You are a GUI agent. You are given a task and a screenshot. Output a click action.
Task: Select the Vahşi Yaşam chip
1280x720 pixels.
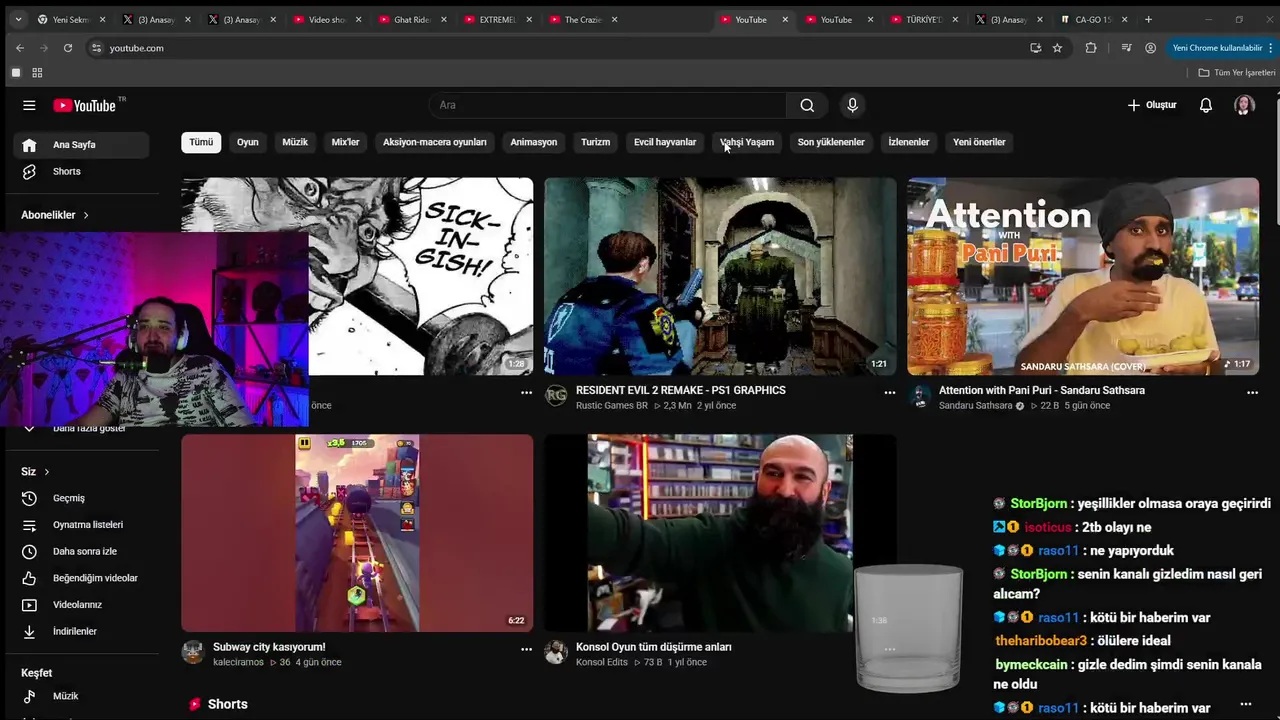pos(747,142)
